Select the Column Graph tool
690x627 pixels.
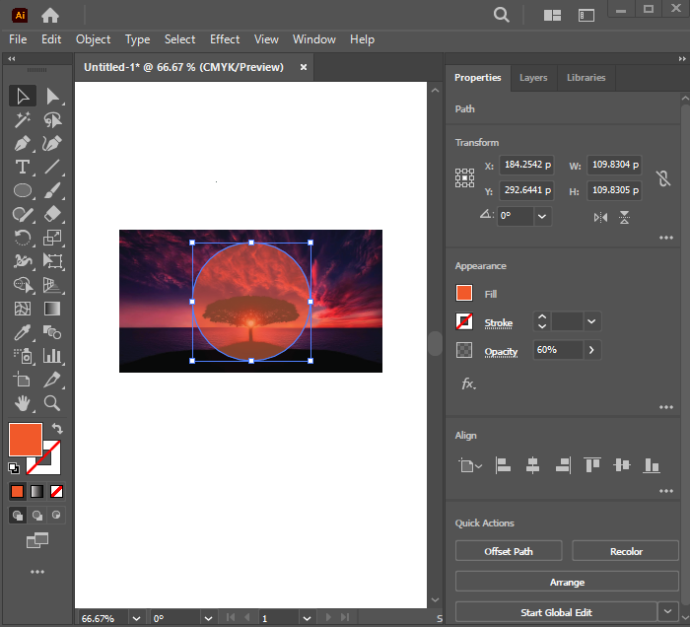point(52,356)
